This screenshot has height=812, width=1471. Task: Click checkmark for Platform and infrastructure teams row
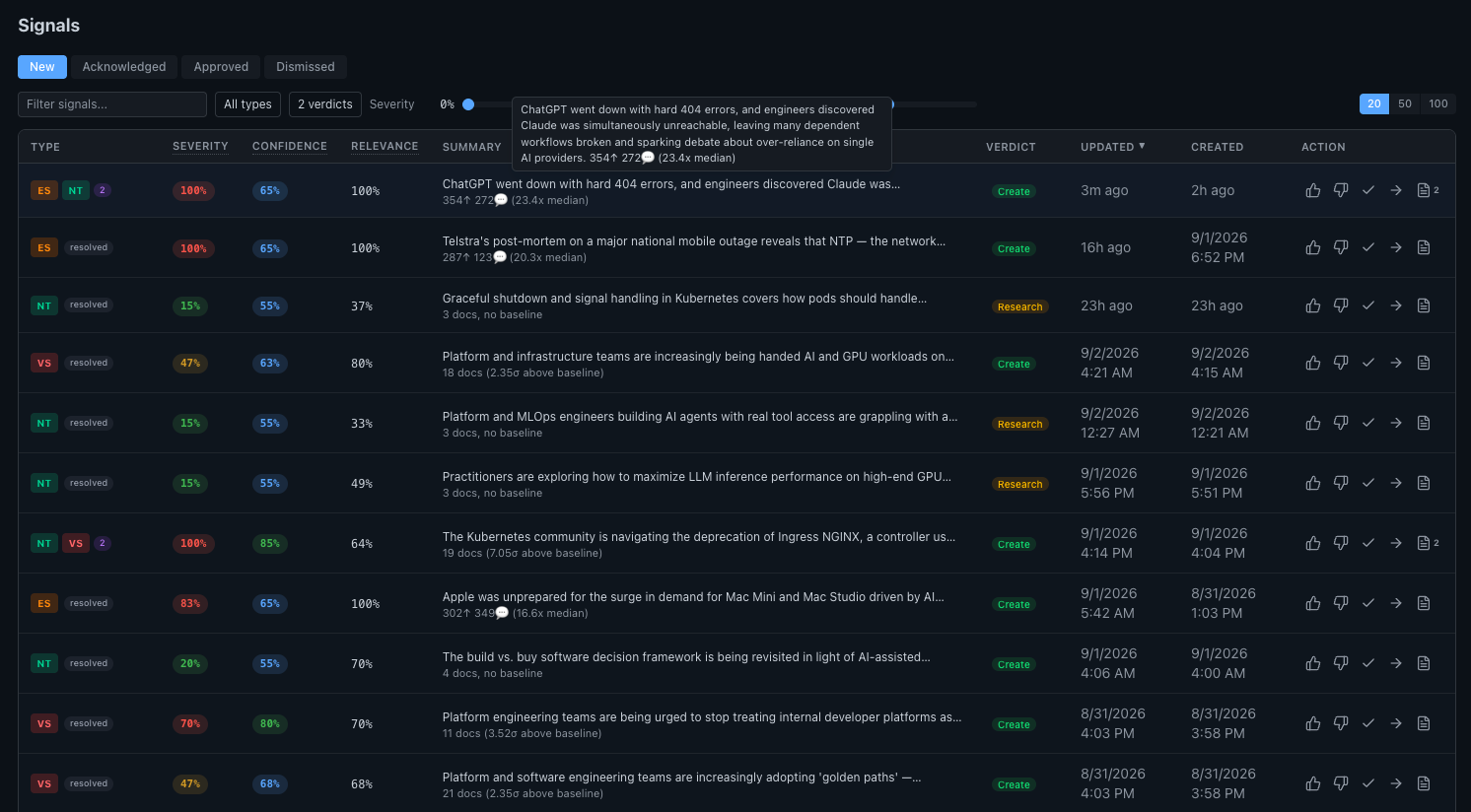click(1368, 363)
